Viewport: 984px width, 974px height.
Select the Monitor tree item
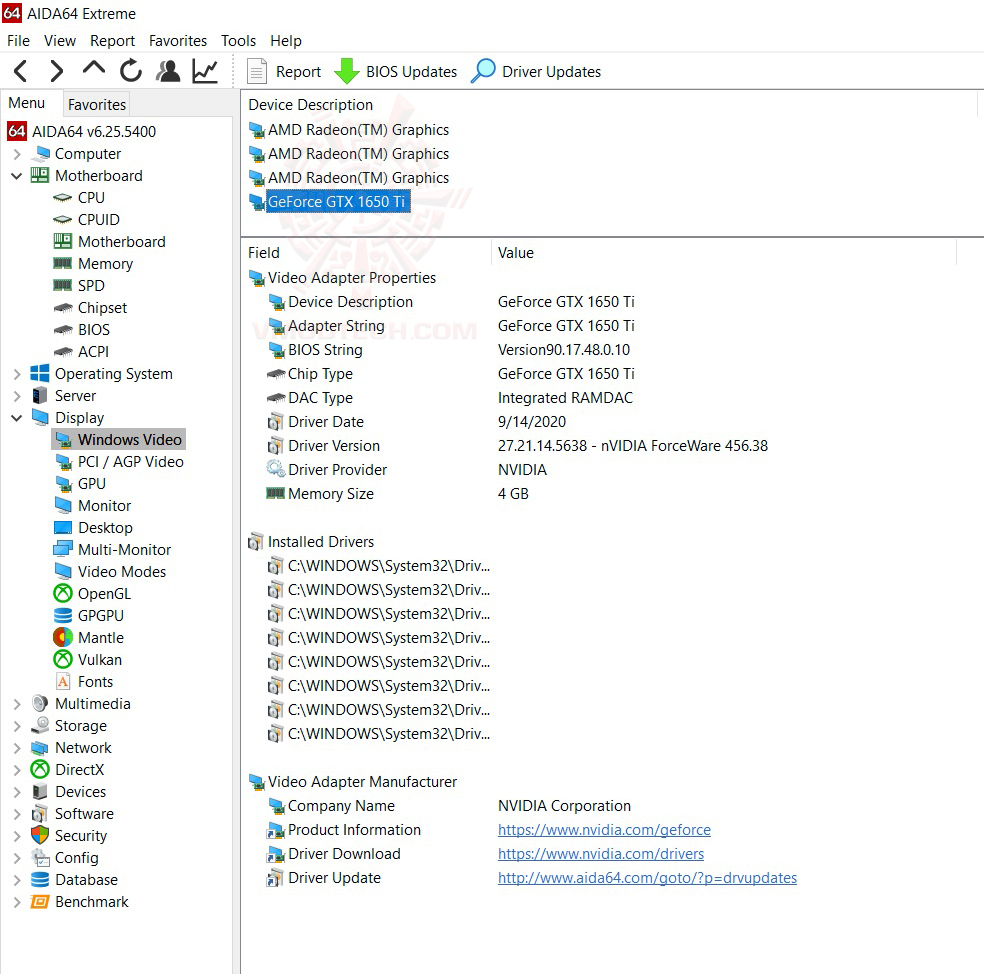tap(104, 506)
